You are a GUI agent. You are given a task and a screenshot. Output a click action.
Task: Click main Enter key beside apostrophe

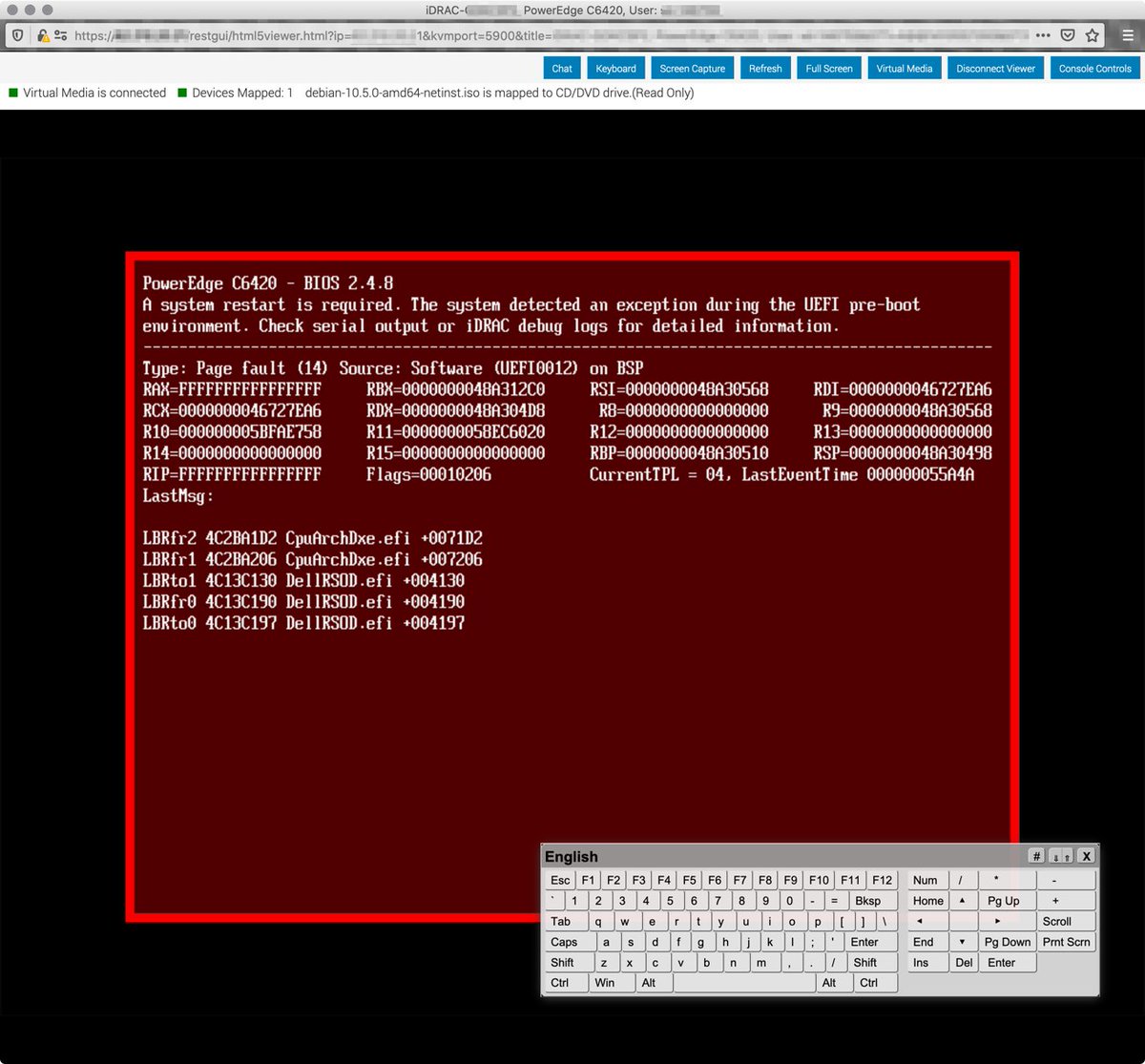pyautogui.click(x=871, y=942)
